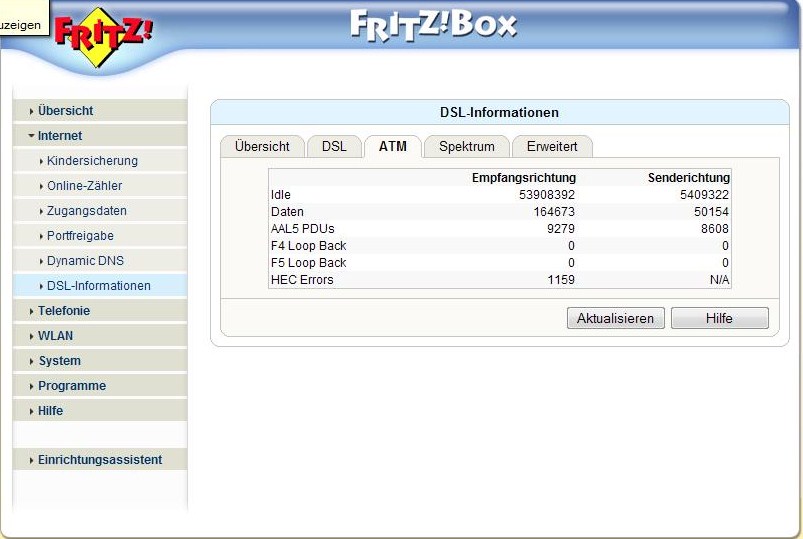Screen dimensions: 803x539
Task: Collapse the Internet menu section
Action: 100,136
